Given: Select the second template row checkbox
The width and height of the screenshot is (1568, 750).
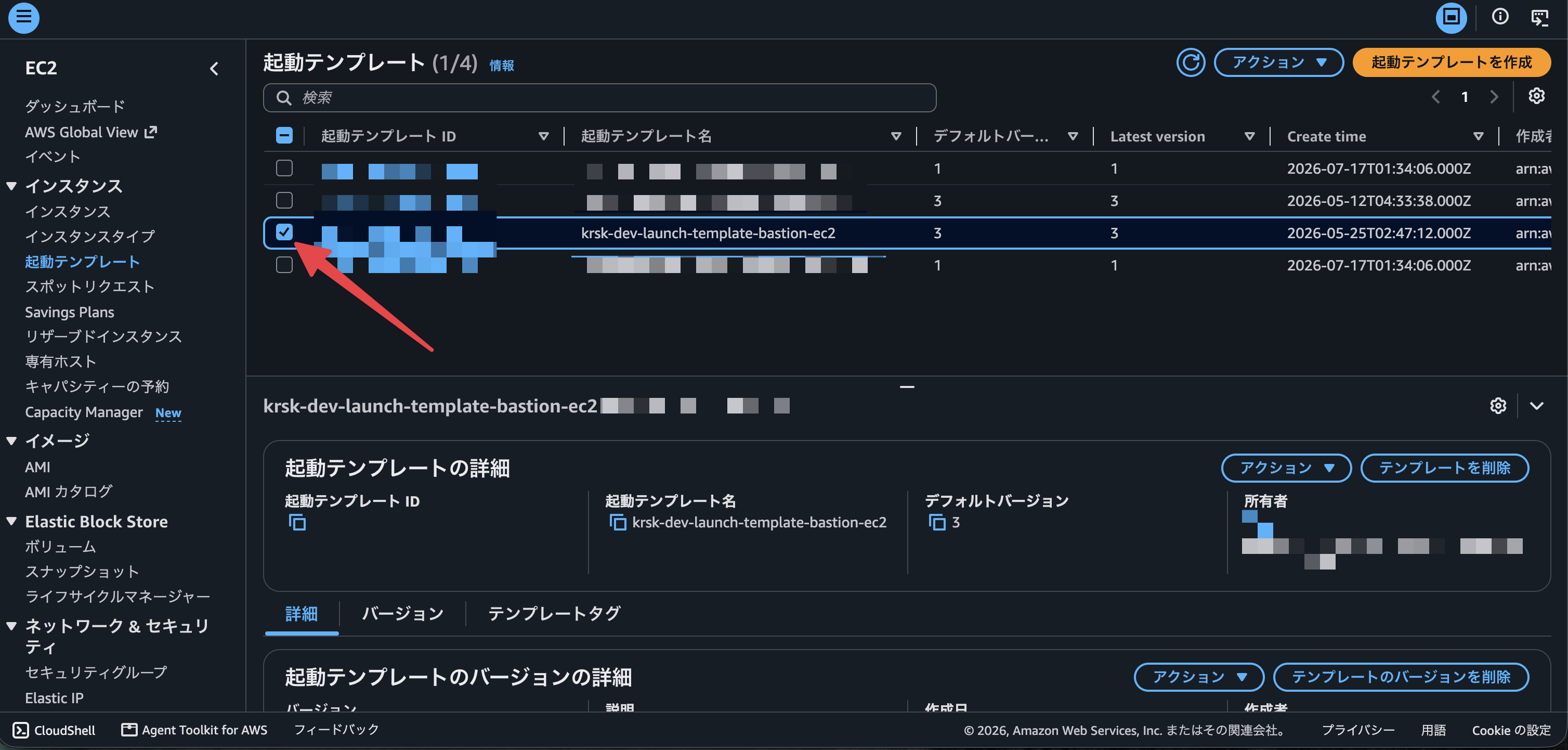Looking at the screenshot, I should coord(284,200).
